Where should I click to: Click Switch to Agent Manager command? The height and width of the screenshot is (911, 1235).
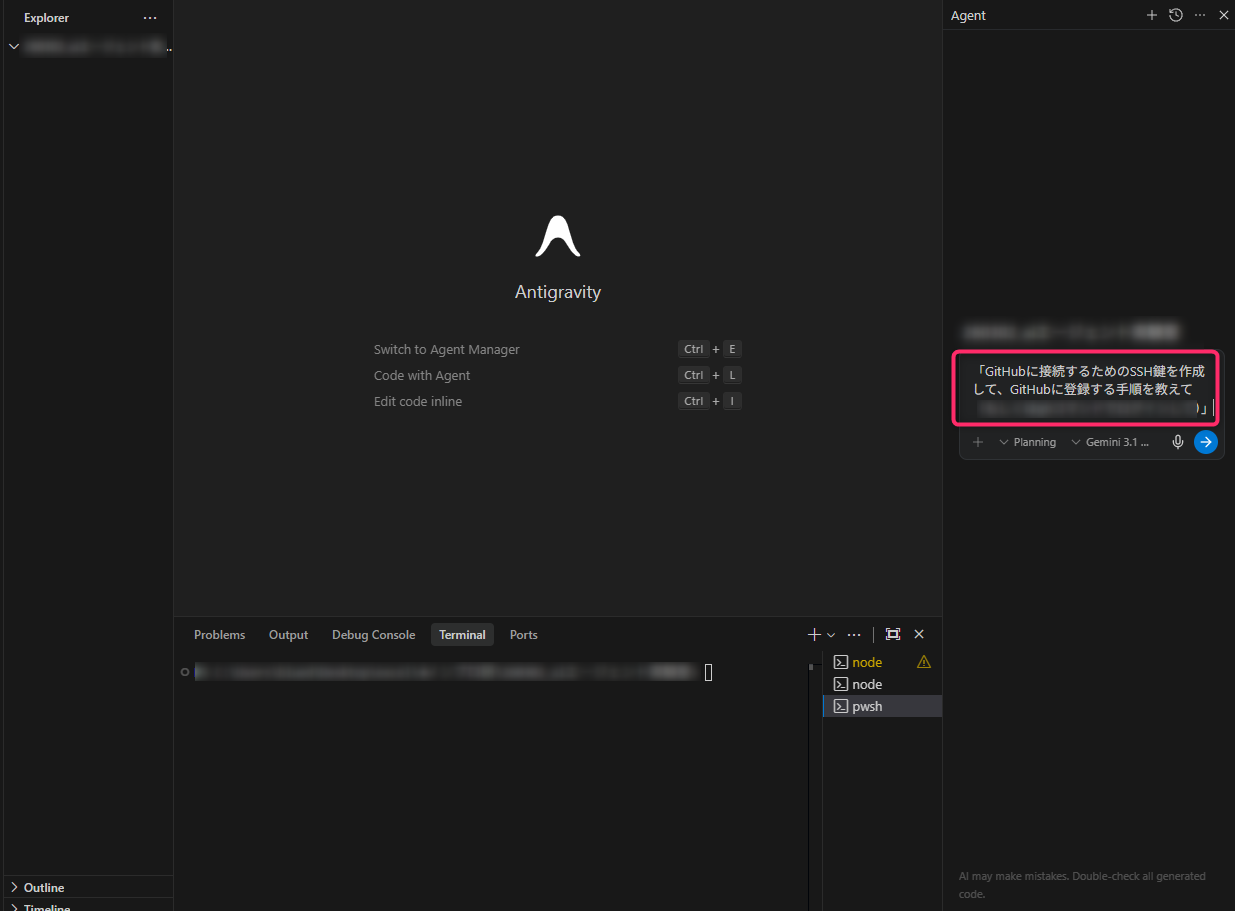pyautogui.click(x=446, y=349)
